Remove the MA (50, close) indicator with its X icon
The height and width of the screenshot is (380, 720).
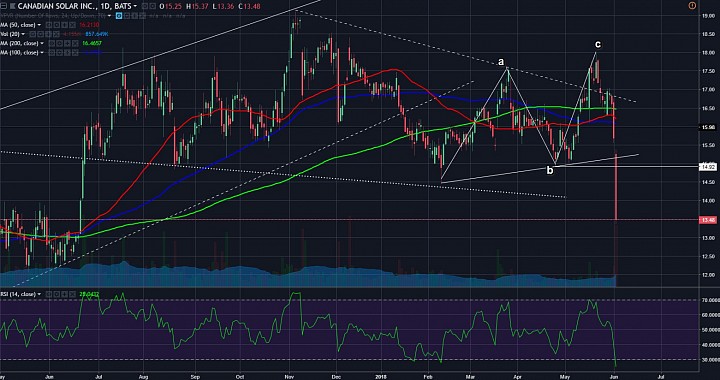[x=73, y=25]
